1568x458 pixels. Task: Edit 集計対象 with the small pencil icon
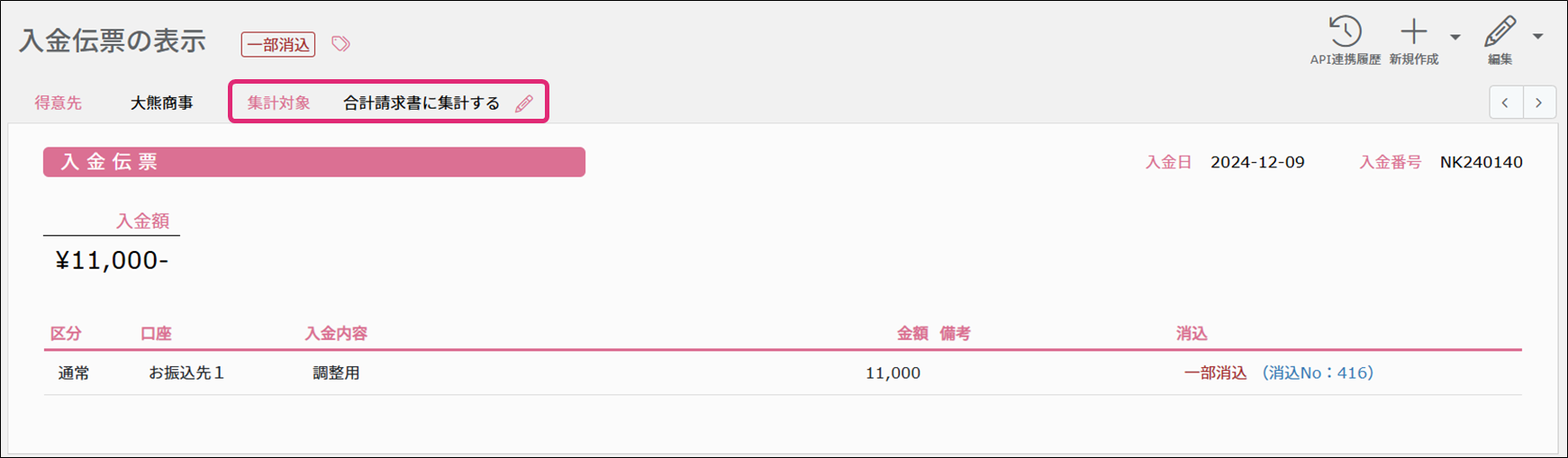(524, 103)
